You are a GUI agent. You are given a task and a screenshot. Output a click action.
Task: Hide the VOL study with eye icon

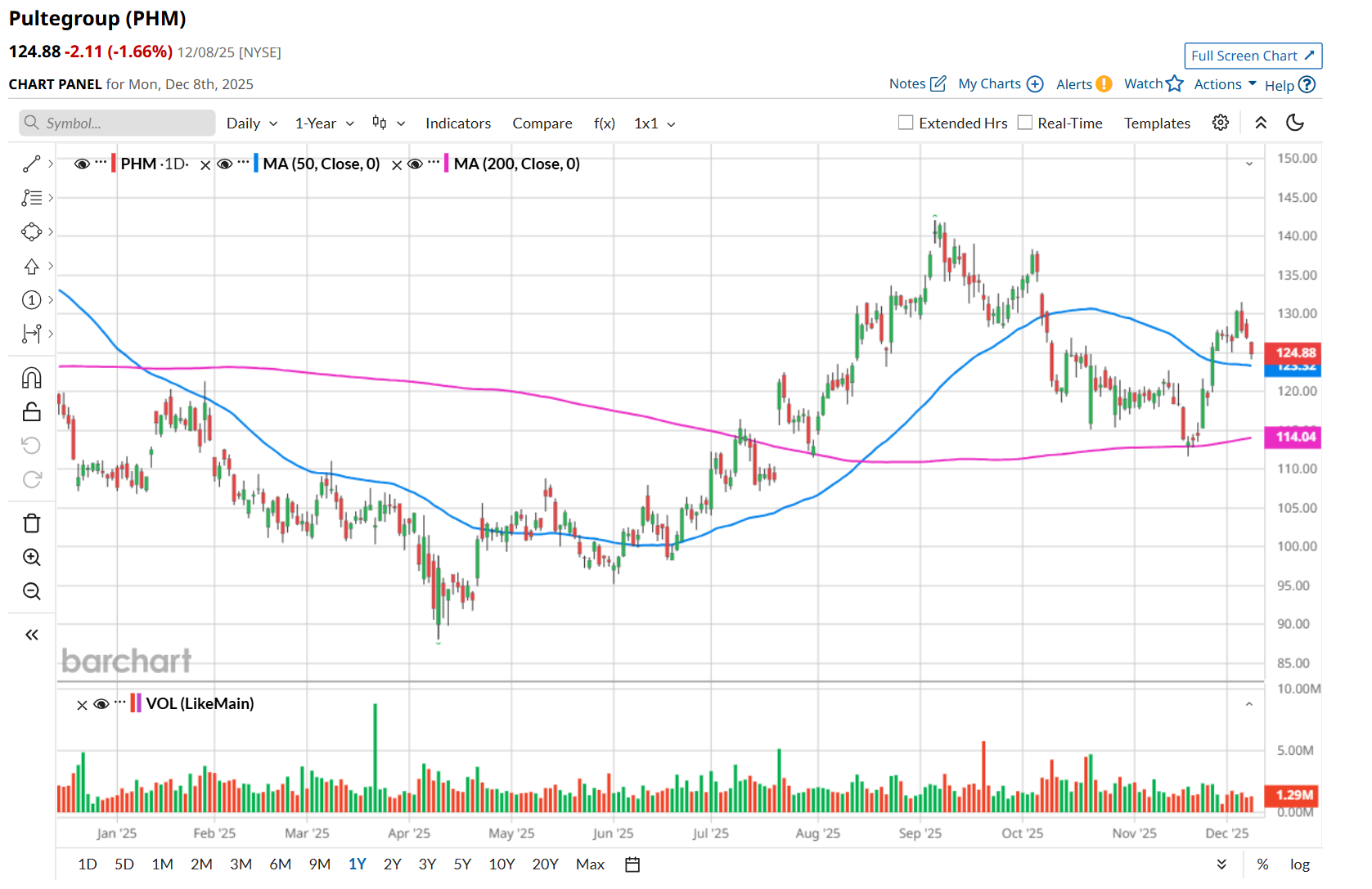(x=101, y=704)
